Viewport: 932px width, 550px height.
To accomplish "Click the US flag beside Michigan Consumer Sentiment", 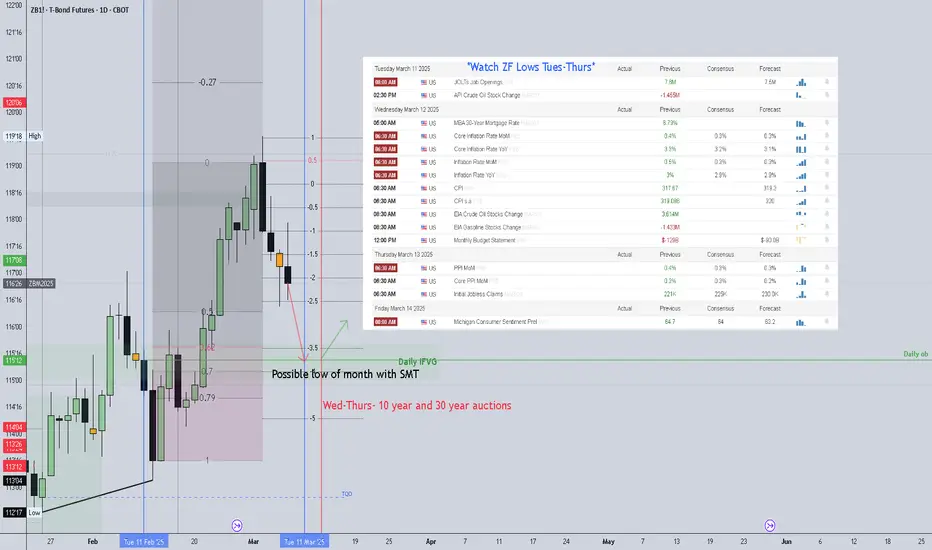I will coord(424,322).
